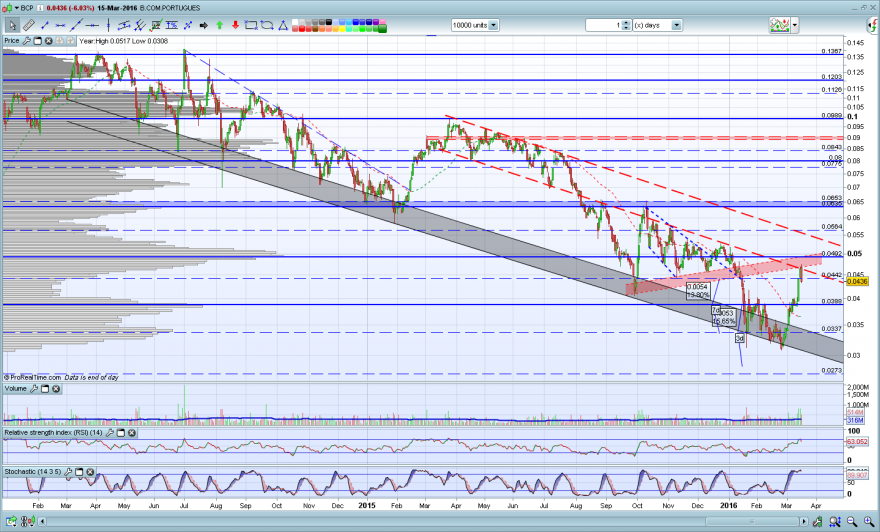Close the Price panel
880x532 pixels.
[x=49, y=41]
